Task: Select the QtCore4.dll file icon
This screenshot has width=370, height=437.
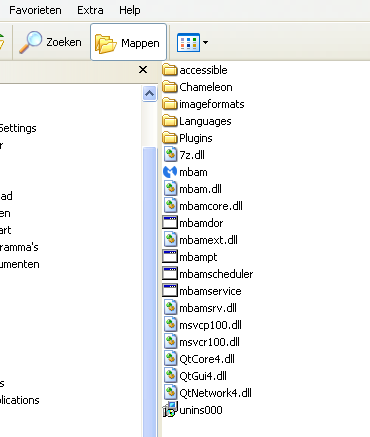Action: pyautogui.click(x=170, y=359)
